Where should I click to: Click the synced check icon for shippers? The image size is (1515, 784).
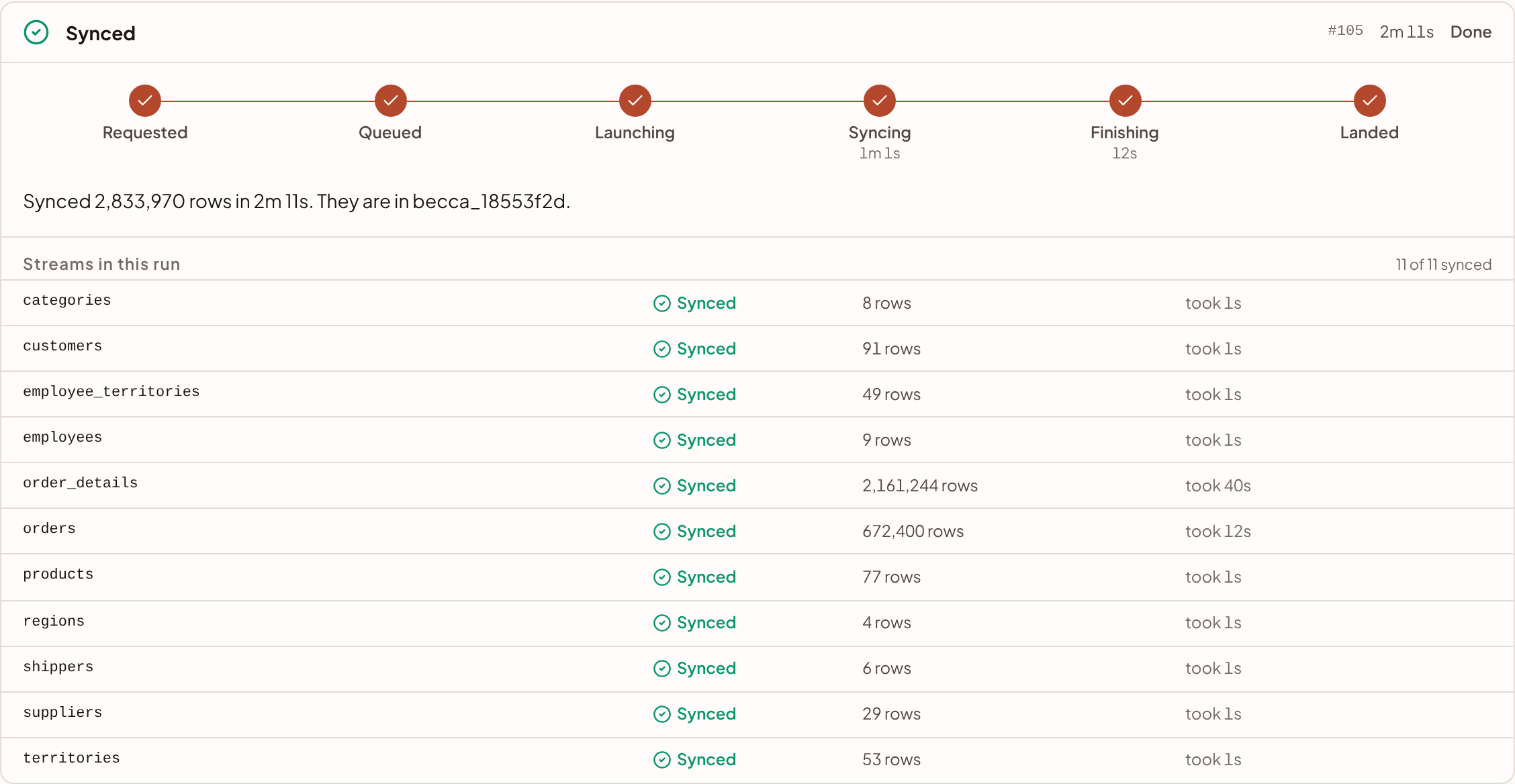(x=662, y=669)
